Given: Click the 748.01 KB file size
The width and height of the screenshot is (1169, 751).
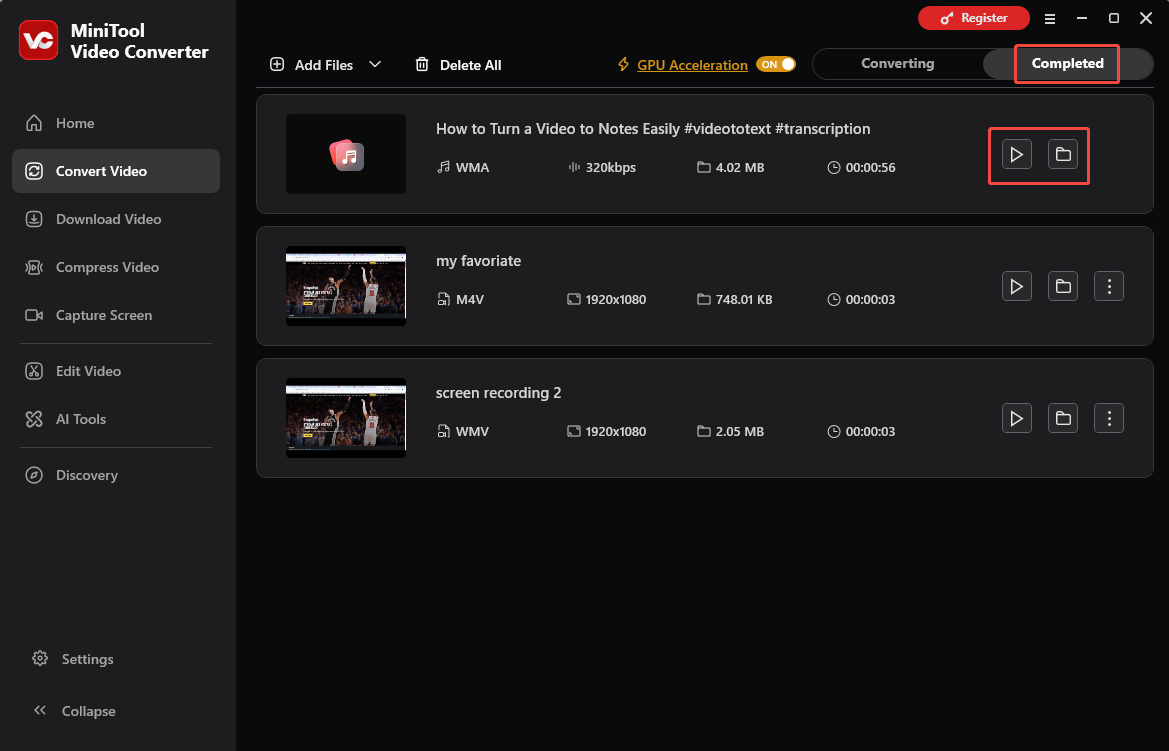Looking at the screenshot, I should tap(743, 300).
